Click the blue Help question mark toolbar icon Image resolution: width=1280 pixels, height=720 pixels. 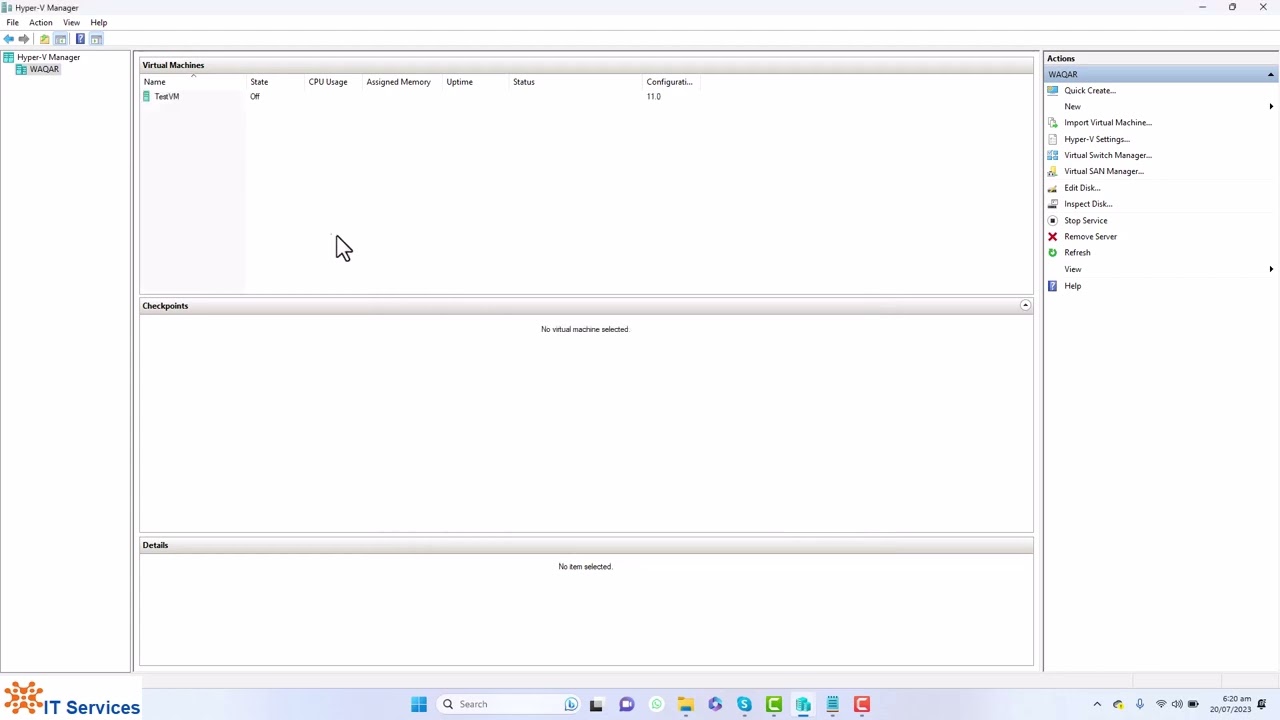click(x=80, y=39)
